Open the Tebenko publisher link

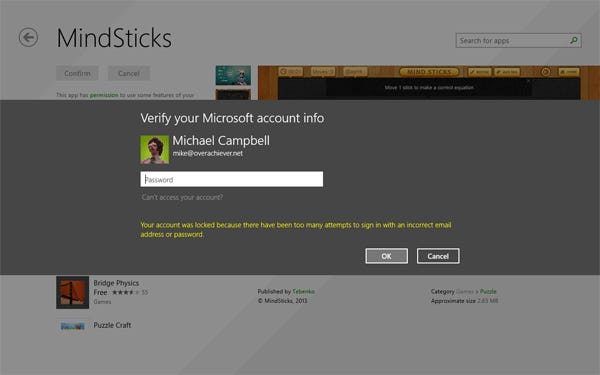point(303,292)
